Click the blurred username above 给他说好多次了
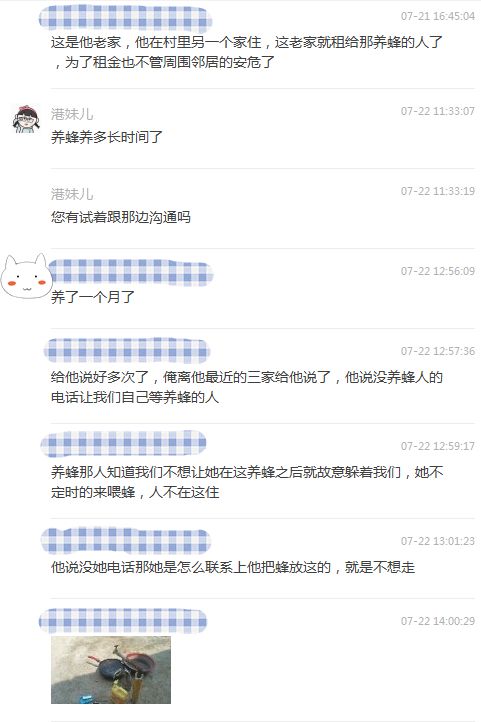 click(127, 350)
